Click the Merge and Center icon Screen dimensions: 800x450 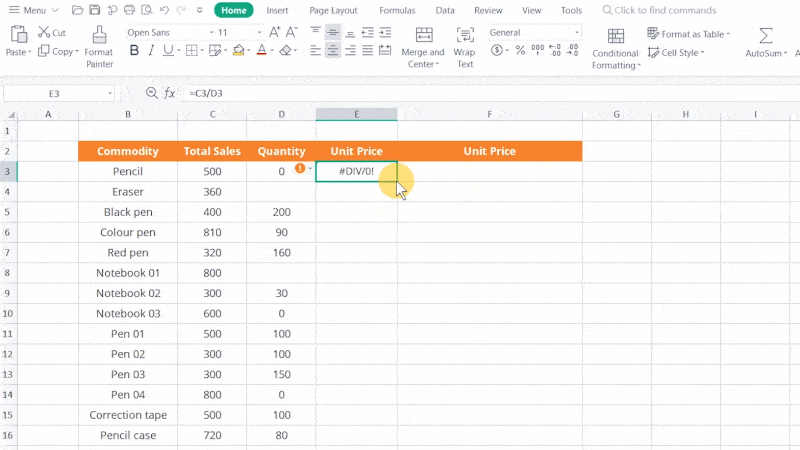[424, 35]
